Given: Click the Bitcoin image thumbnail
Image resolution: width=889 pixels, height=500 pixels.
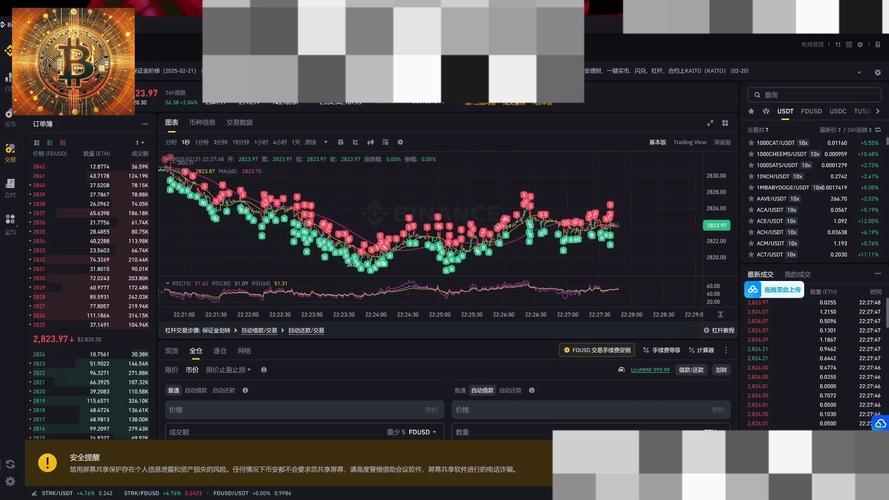Looking at the screenshot, I should pyautogui.click(x=73, y=61).
